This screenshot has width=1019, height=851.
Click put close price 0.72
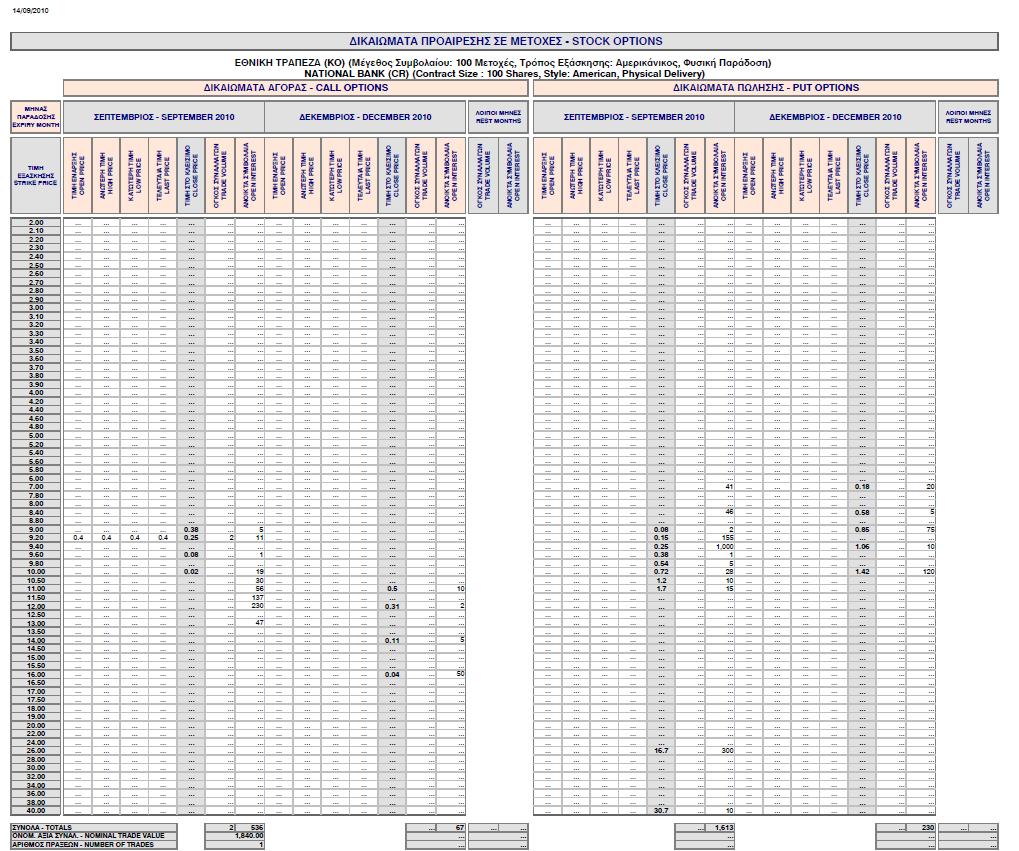coord(661,571)
